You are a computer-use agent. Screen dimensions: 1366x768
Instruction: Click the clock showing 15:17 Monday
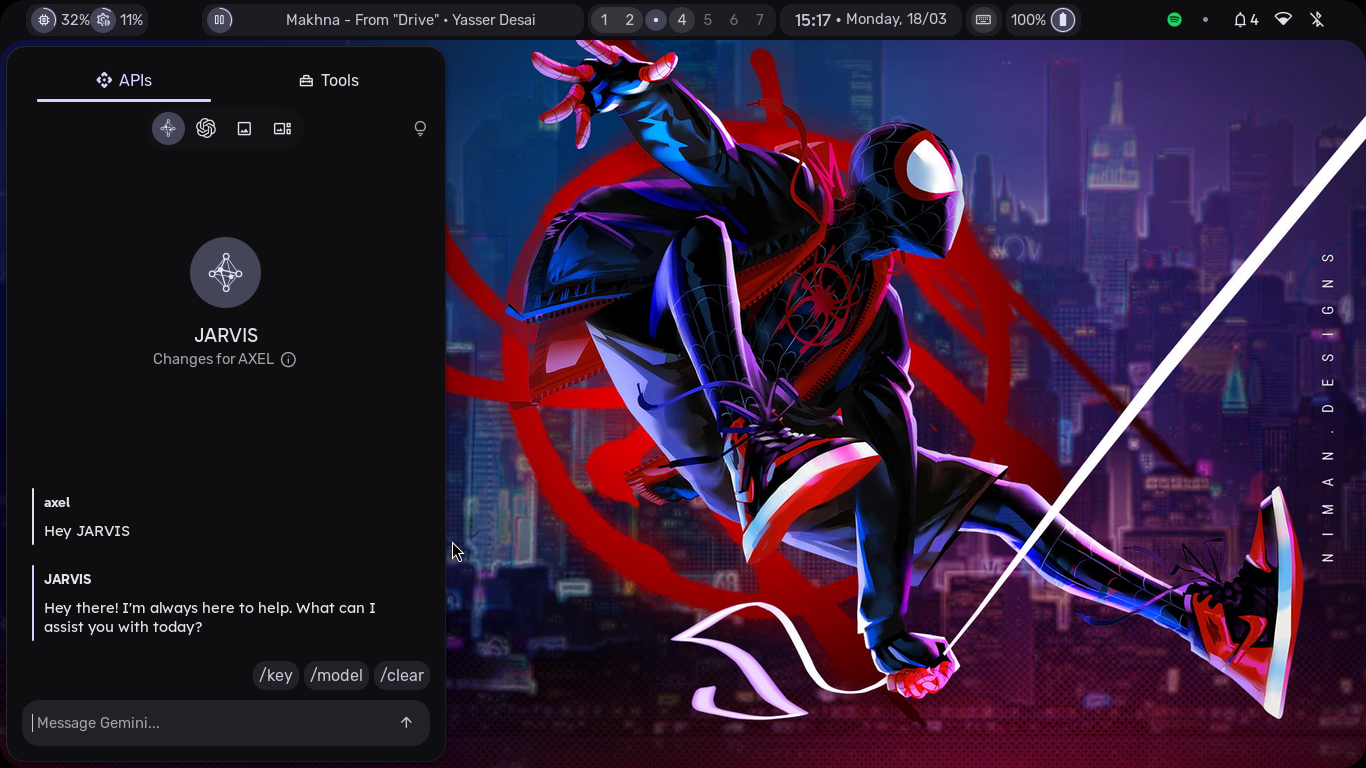871,20
